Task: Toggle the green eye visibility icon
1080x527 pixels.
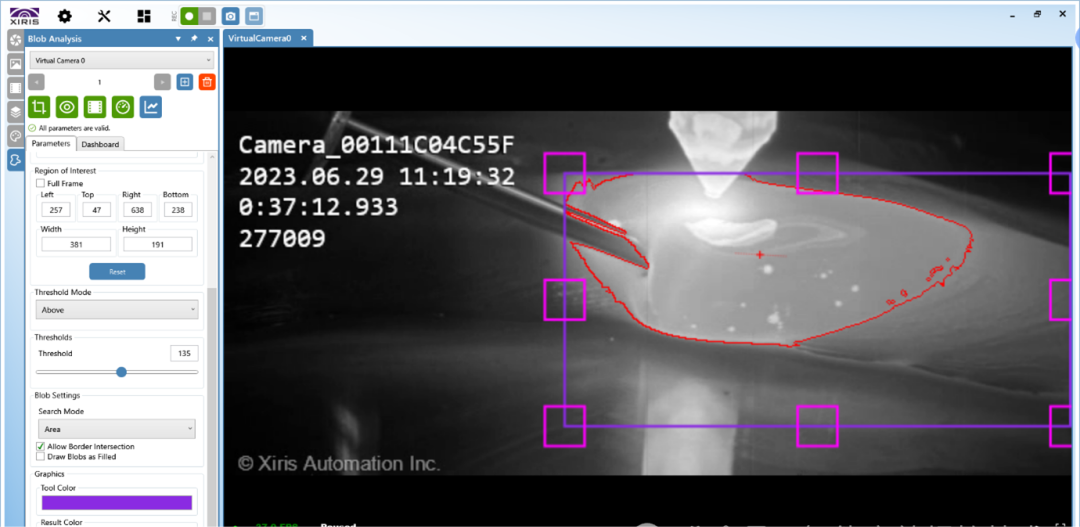Action: pos(67,107)
